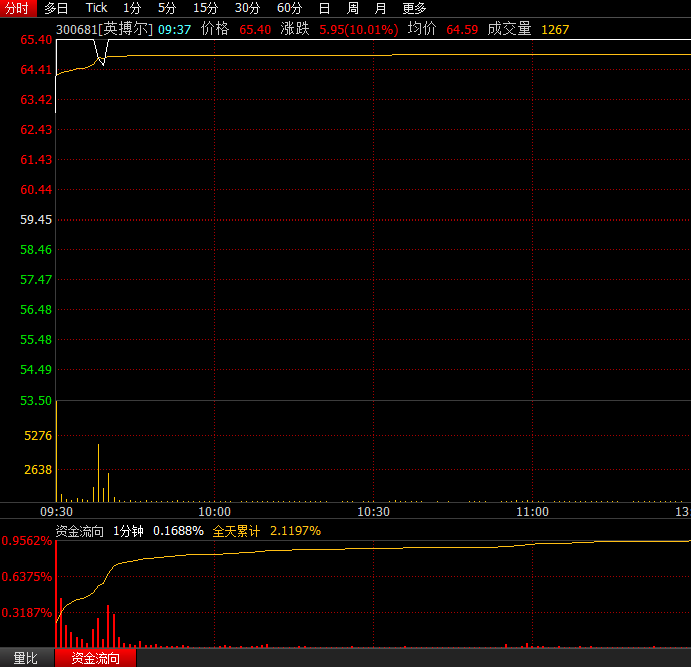The height and width of the screenshot is (667, 691).
Task: Open the 多日 multi-day chart tab
Action: click(56, 8)
